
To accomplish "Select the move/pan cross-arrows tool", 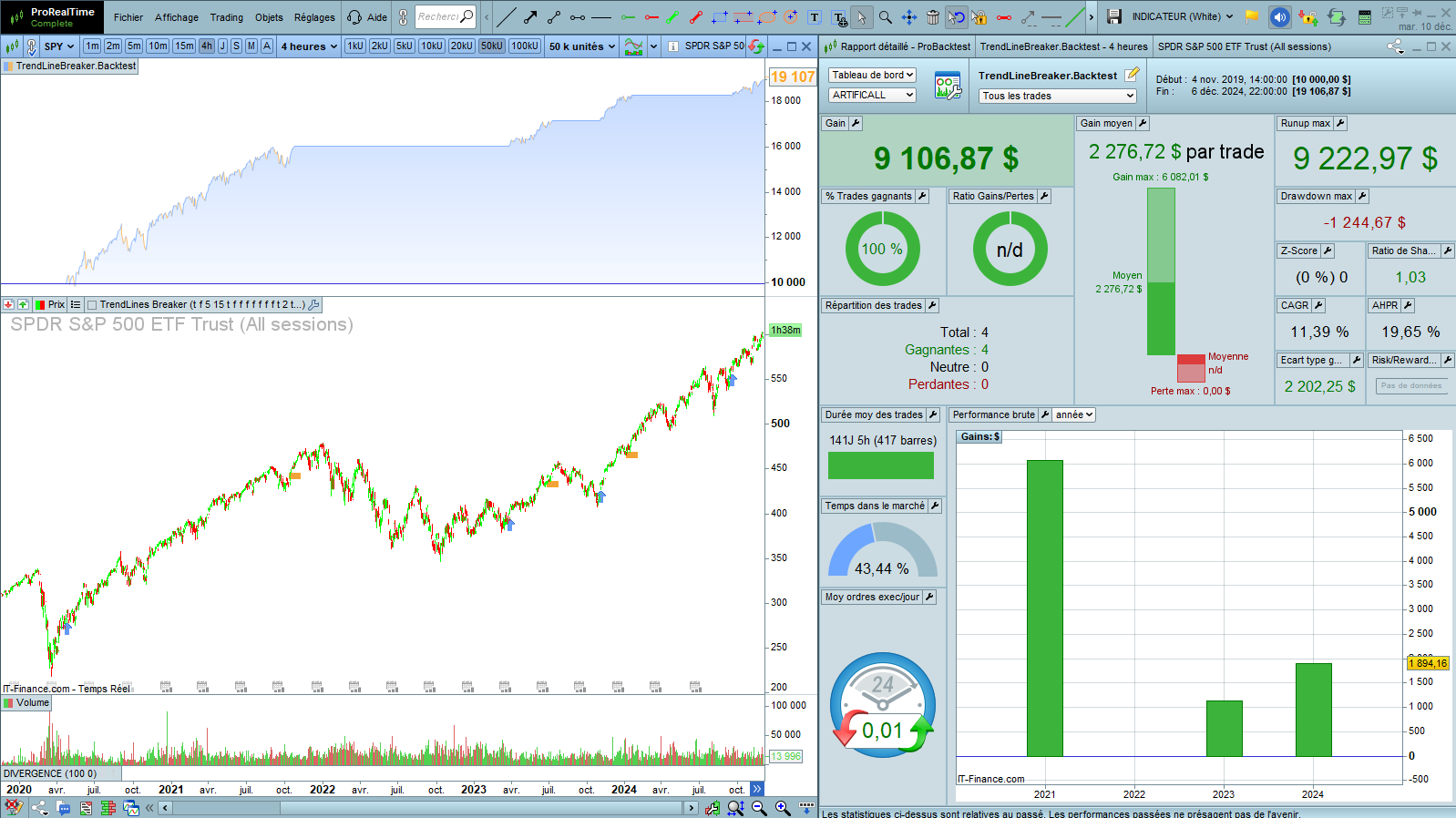I will 909,16.
